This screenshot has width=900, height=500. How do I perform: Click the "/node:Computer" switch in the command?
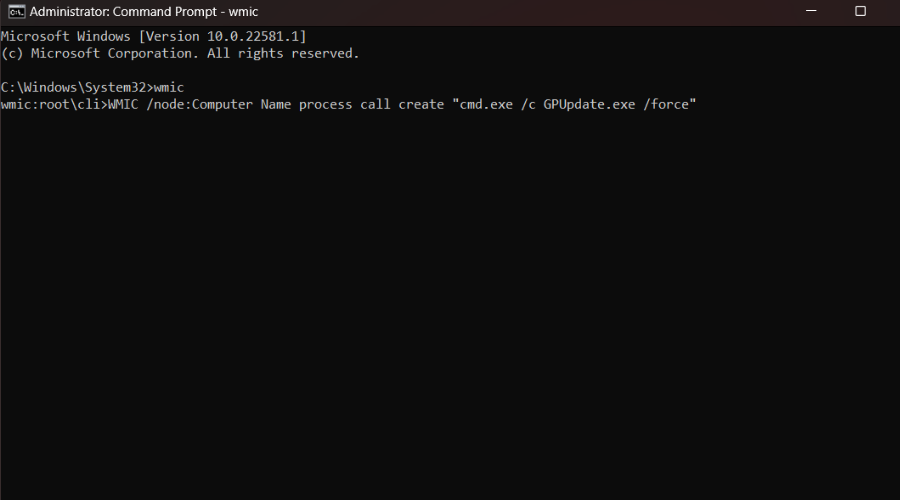pos(199,105)
